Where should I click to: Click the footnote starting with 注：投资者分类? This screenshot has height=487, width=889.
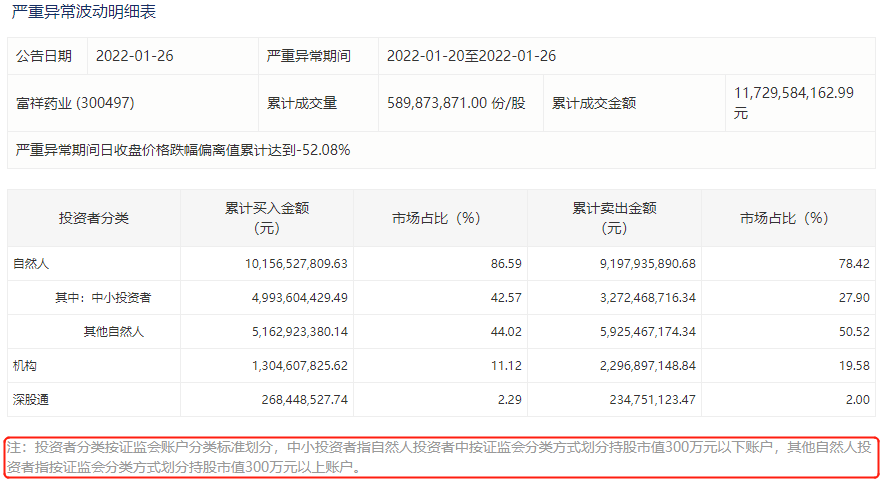(x=439, y=457)
